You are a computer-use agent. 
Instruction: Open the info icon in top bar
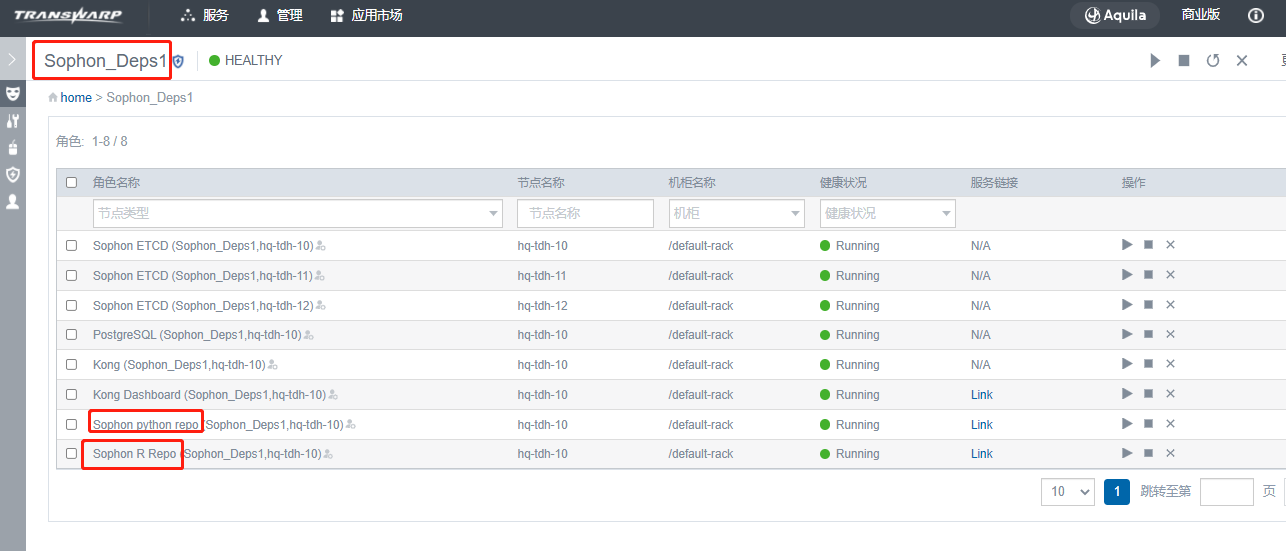pyautogui.click(x=1256, y=16)
